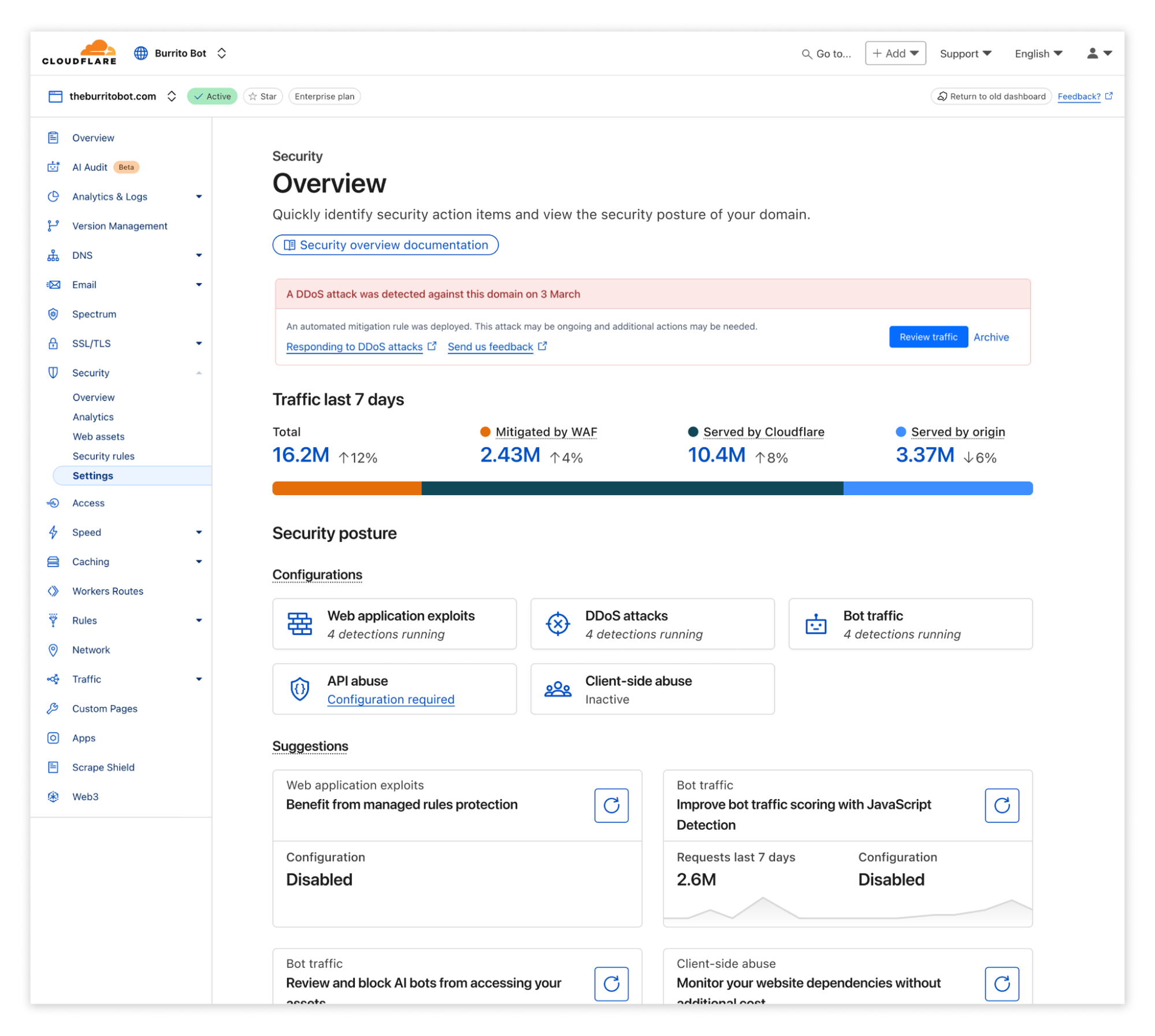Click the Email envelope icon
Screen dimensions: 1155x1036
click(x=53, y=285)
